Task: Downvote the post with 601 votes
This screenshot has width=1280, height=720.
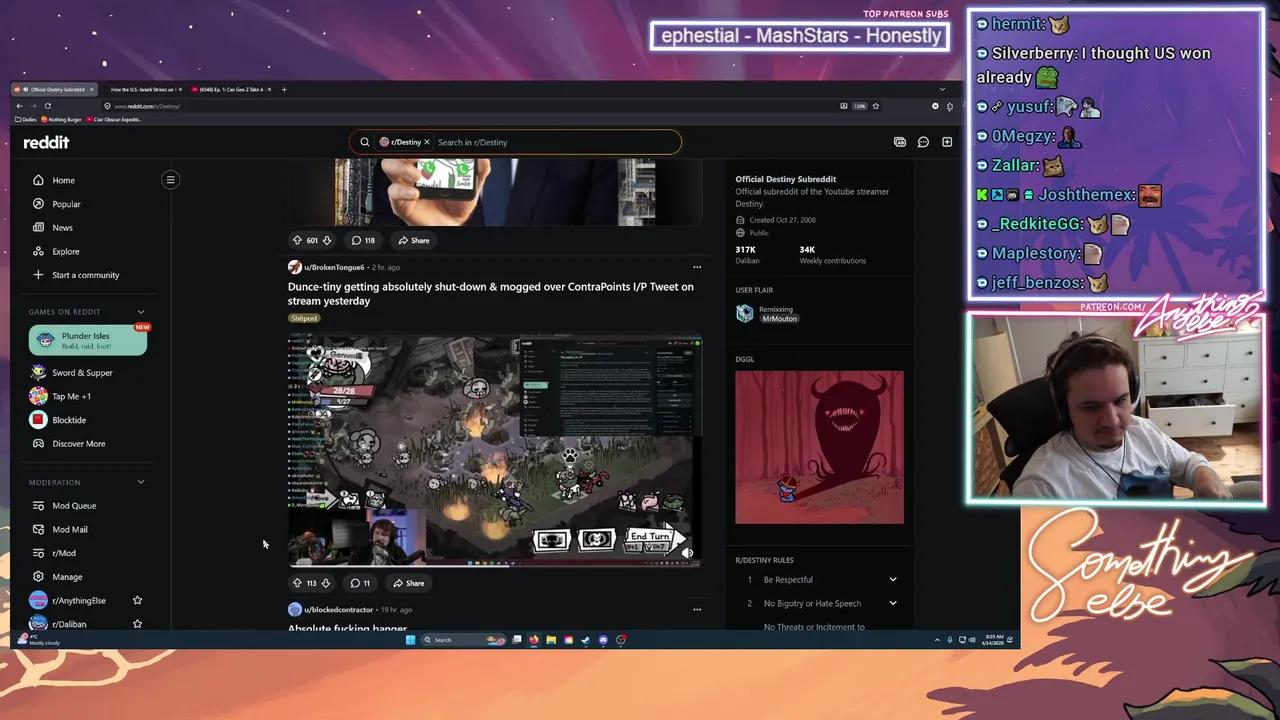Action: [326, 240]
